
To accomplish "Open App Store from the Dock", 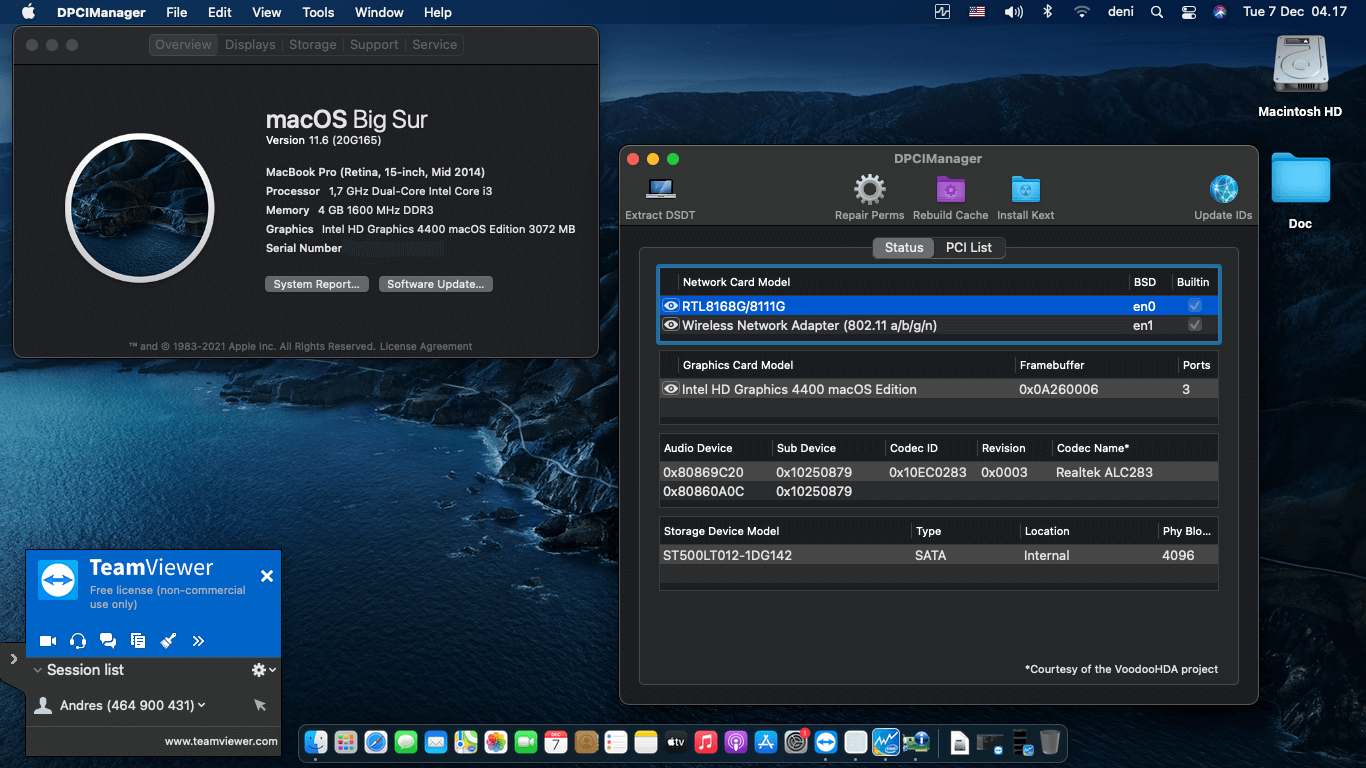I will pos(766,742).
